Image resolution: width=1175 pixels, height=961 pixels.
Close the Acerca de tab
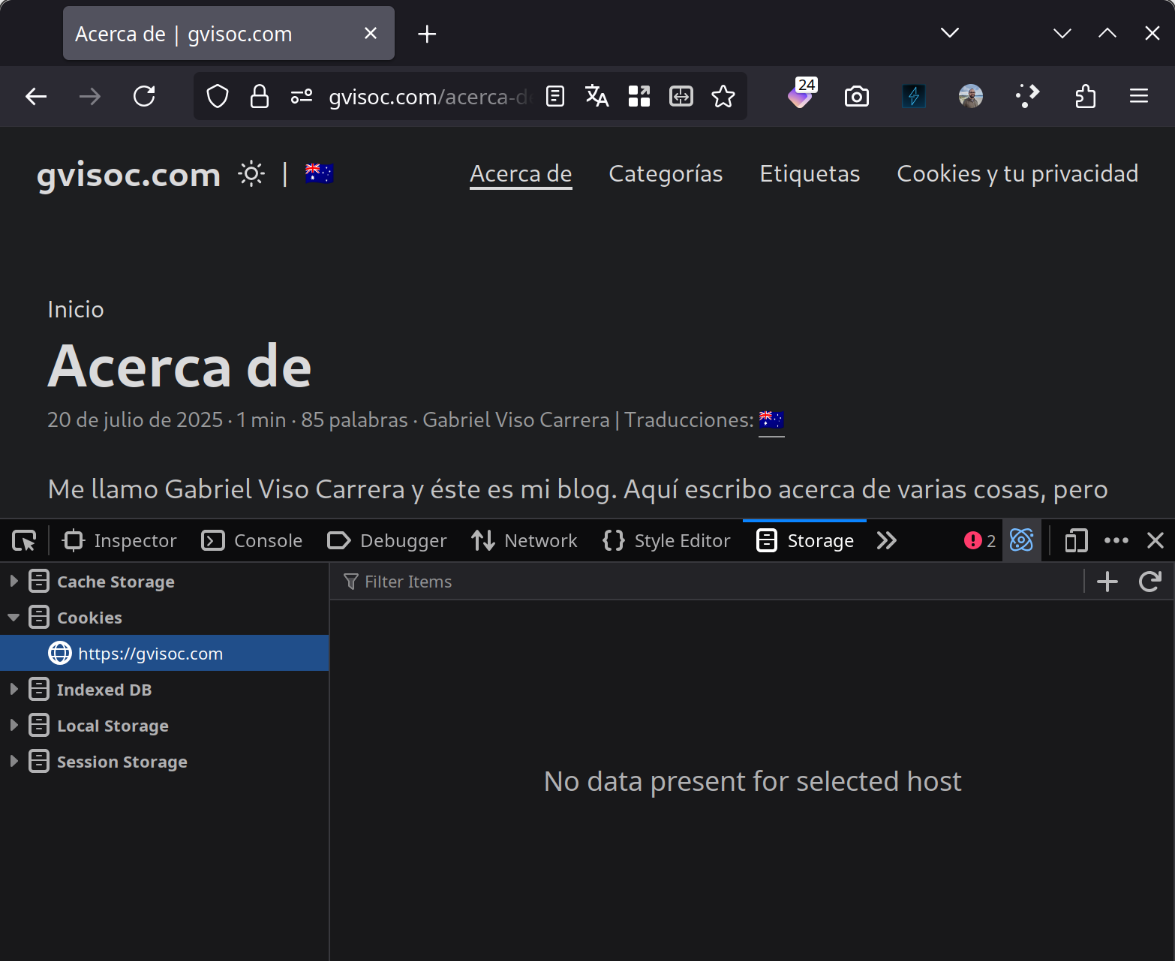[370, 33]
